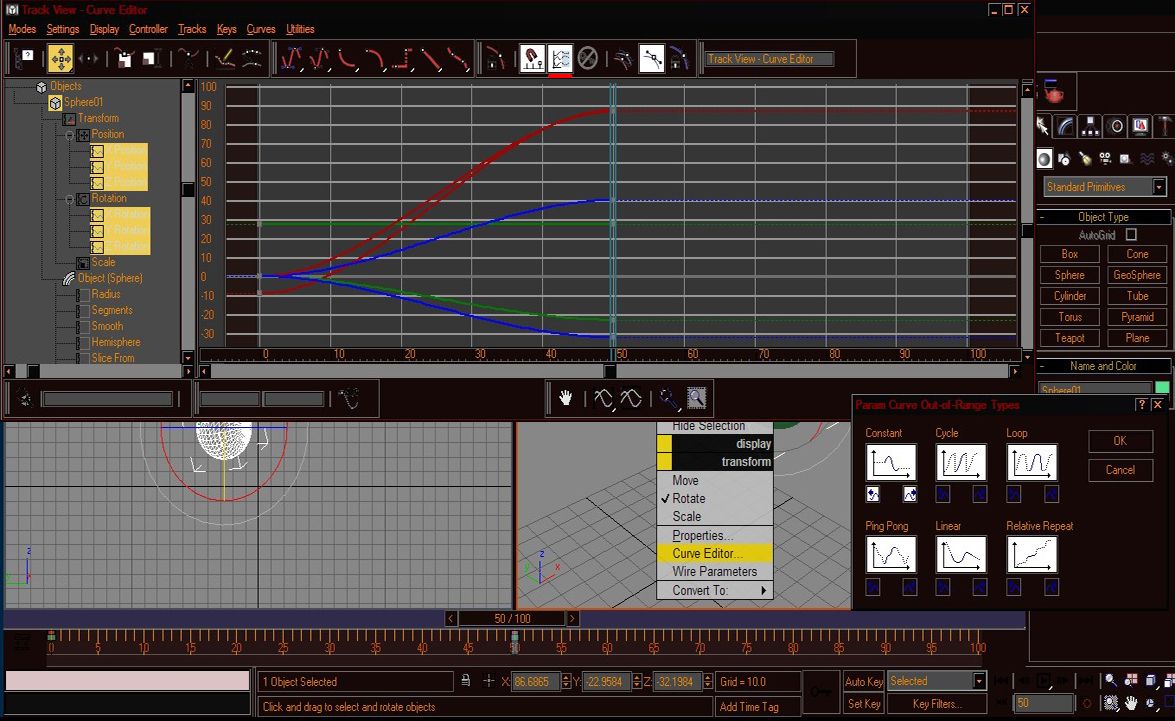
Task: Toggle Auto Key mode
Action: click(864, 681)
